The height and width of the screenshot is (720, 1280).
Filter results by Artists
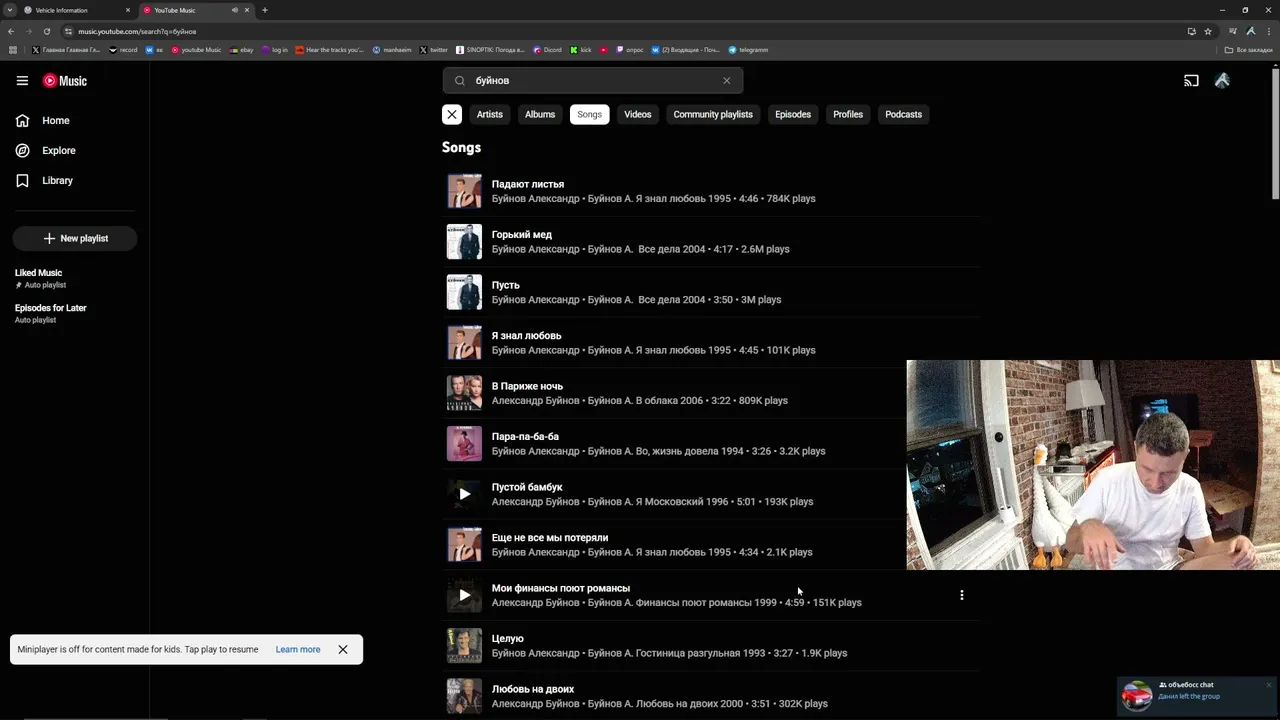[x=490, y=114]
